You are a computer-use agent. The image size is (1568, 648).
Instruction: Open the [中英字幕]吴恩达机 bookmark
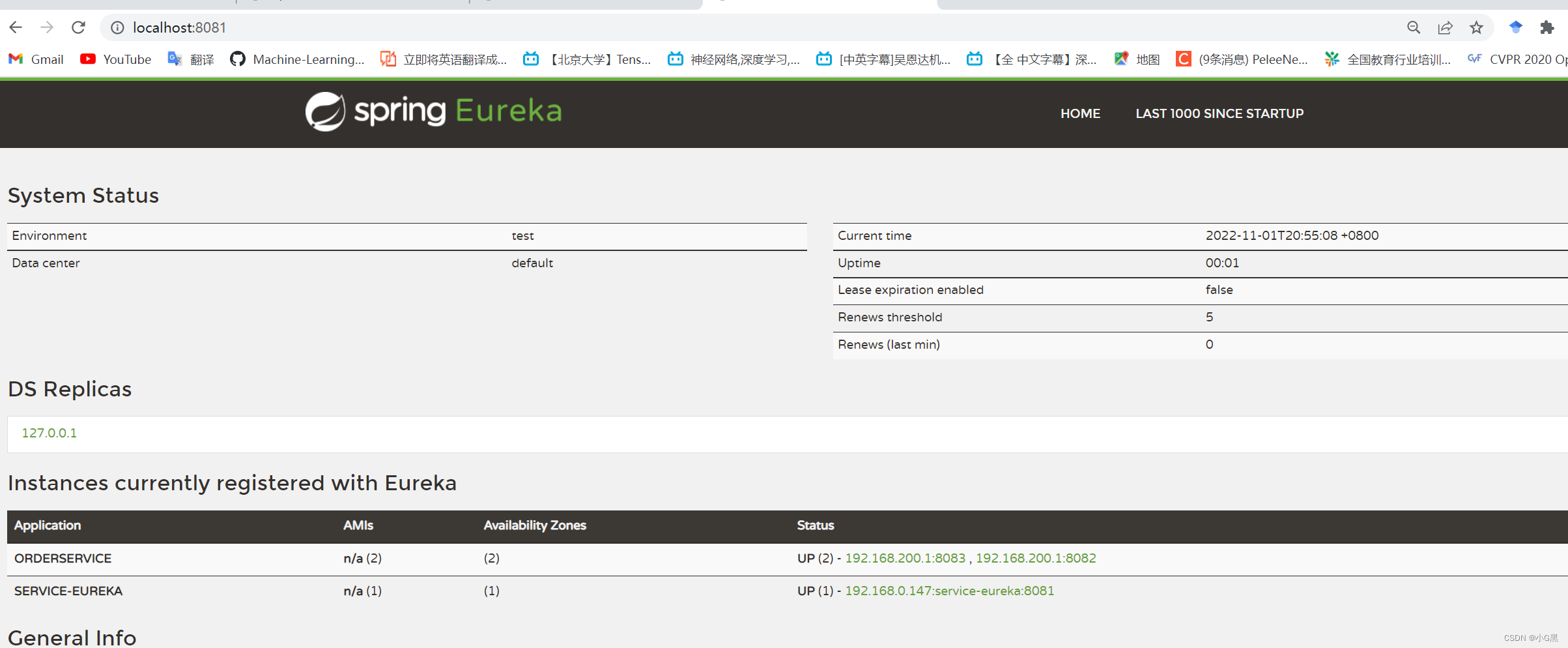[883, 59]
